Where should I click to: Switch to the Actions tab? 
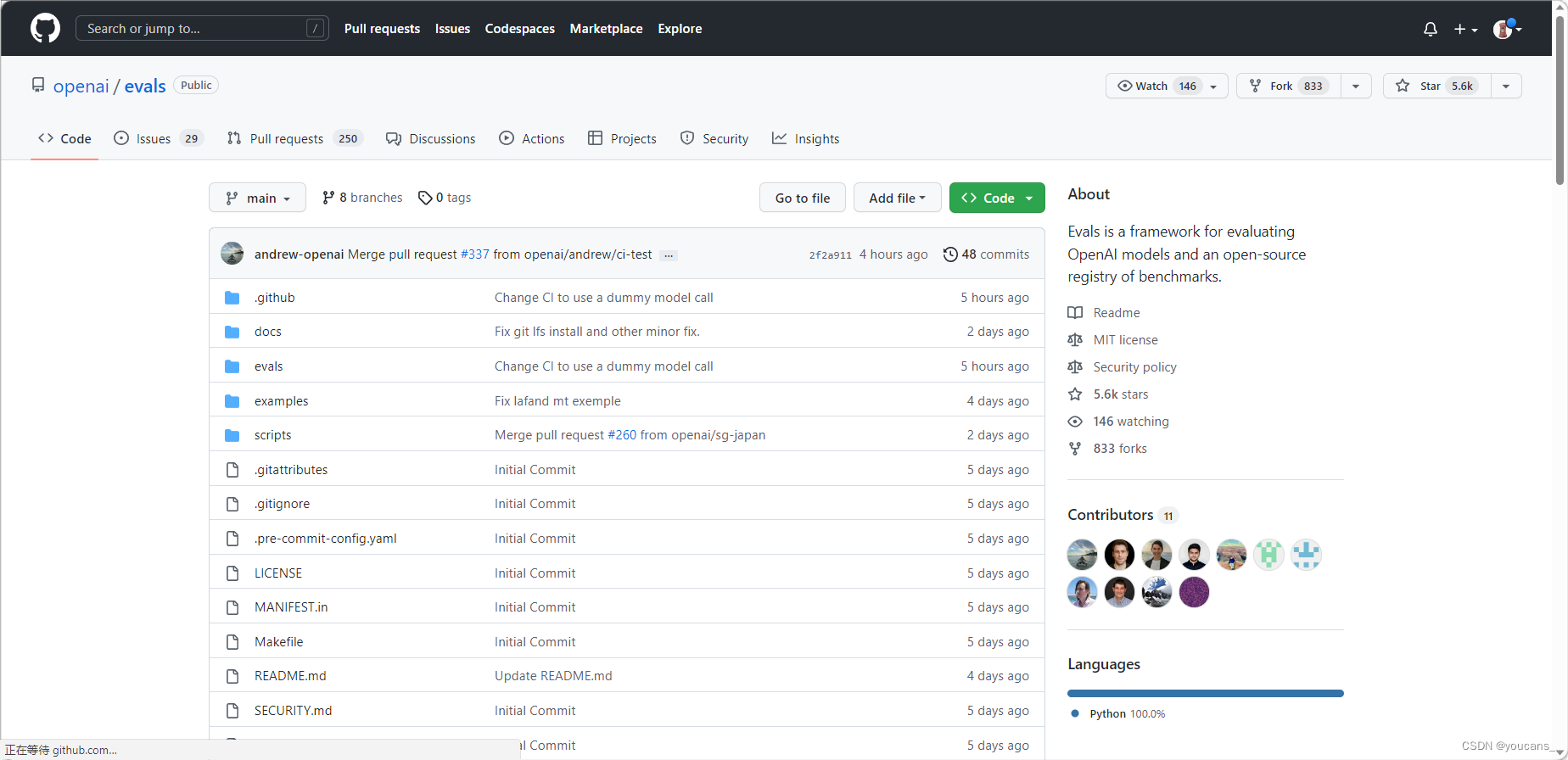click(x=532, y=138)
